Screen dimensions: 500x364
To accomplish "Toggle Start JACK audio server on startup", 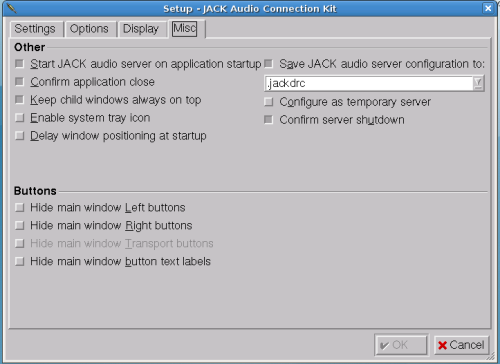I will coord(20,64).
